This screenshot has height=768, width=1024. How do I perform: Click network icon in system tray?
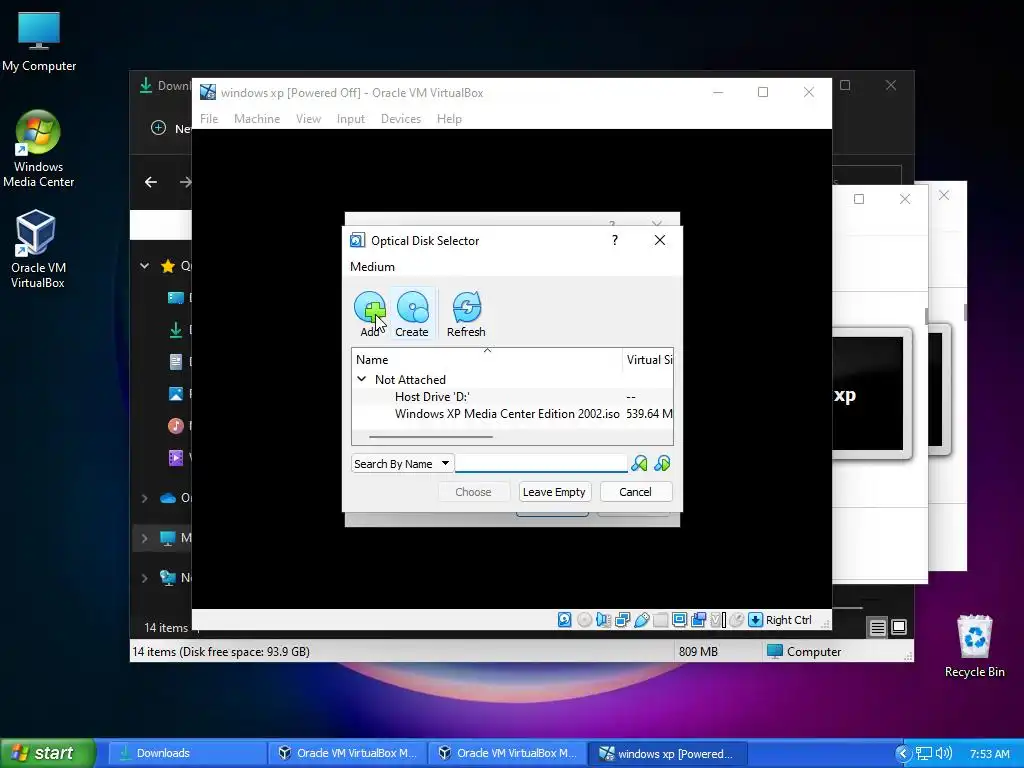pos(923,754)
